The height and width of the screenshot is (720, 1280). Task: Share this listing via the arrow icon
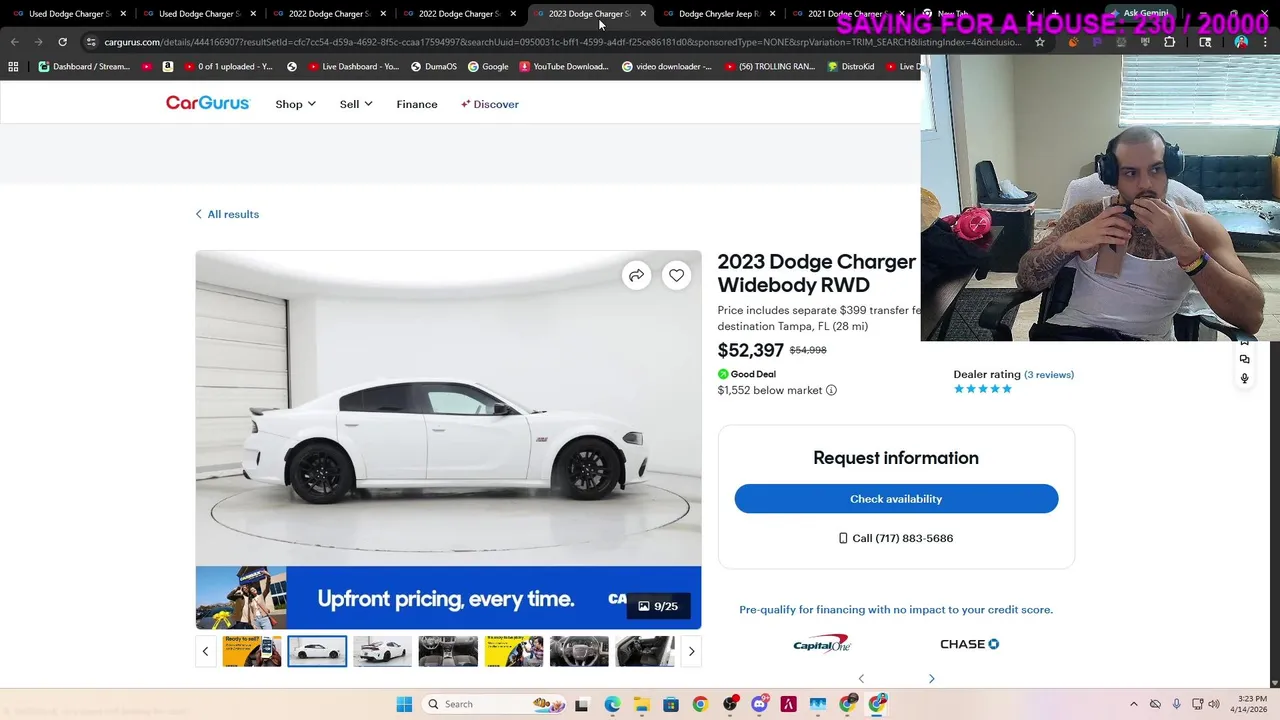(636, 275)
